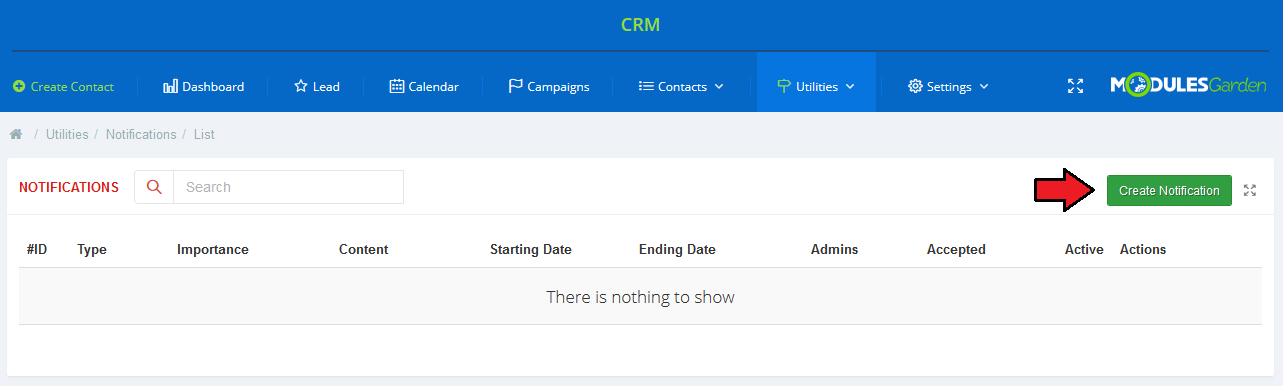
Task: Click the CRM title text
Action: 641,24
